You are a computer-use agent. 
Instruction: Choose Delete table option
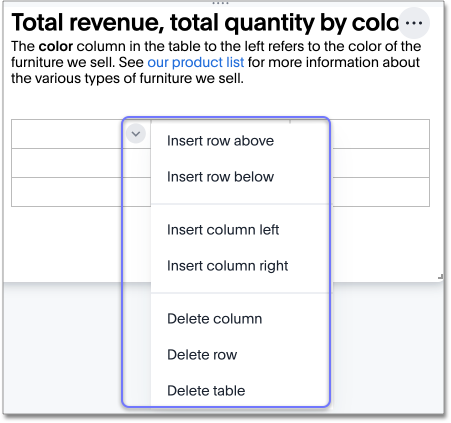206,391
